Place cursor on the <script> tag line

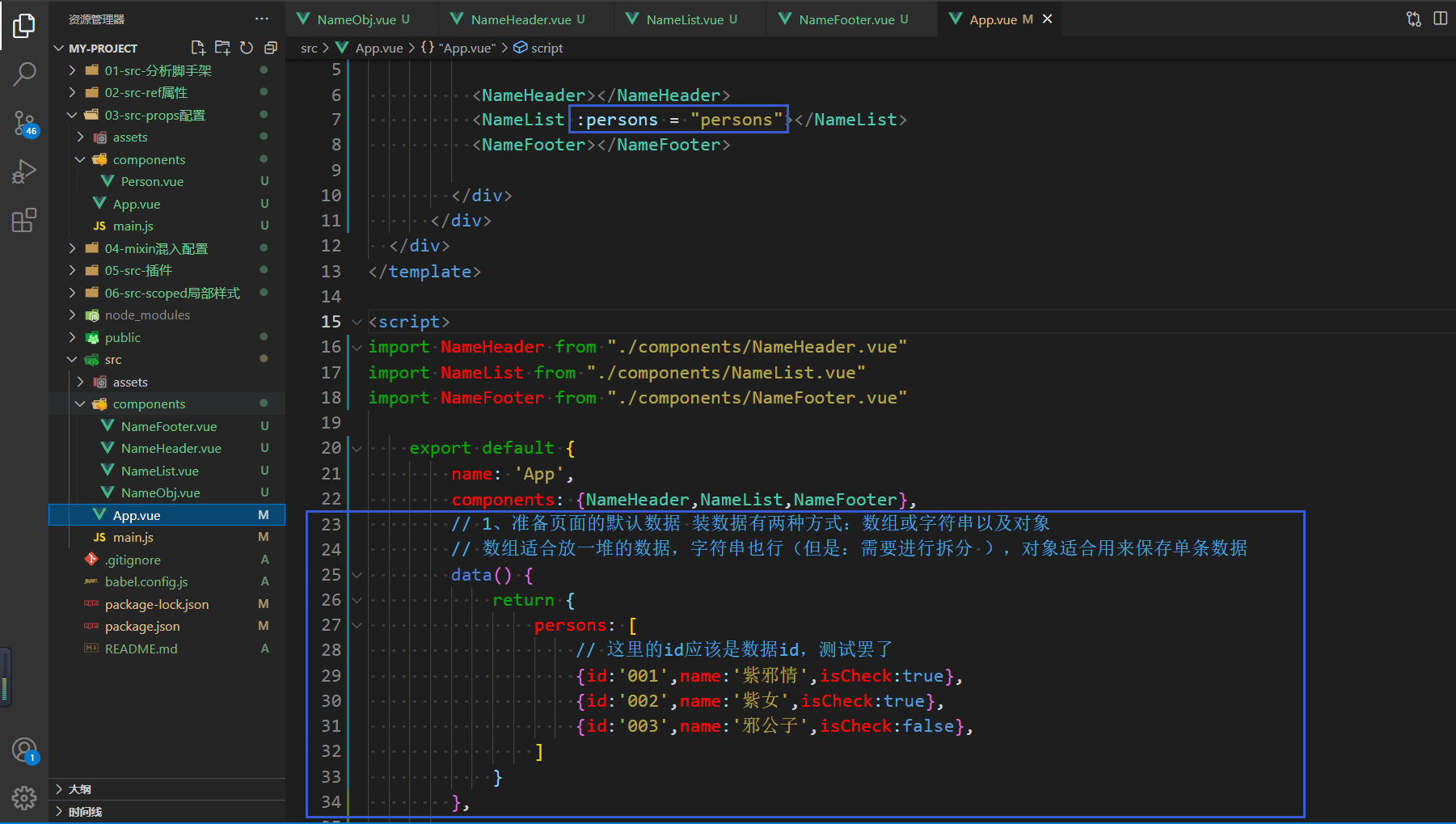point(409,322)
